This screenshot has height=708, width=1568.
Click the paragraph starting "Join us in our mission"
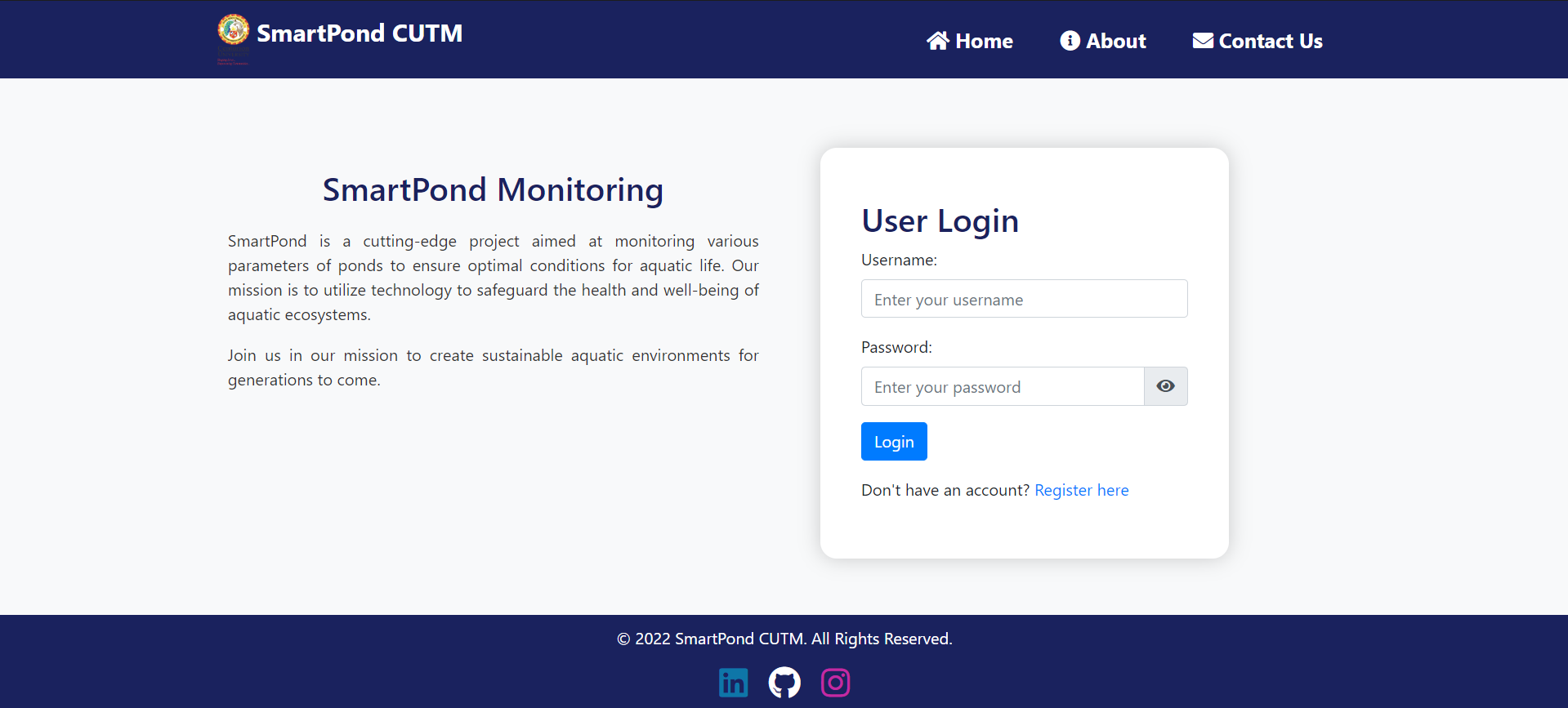pyautogui.click(x=494, y=367)
